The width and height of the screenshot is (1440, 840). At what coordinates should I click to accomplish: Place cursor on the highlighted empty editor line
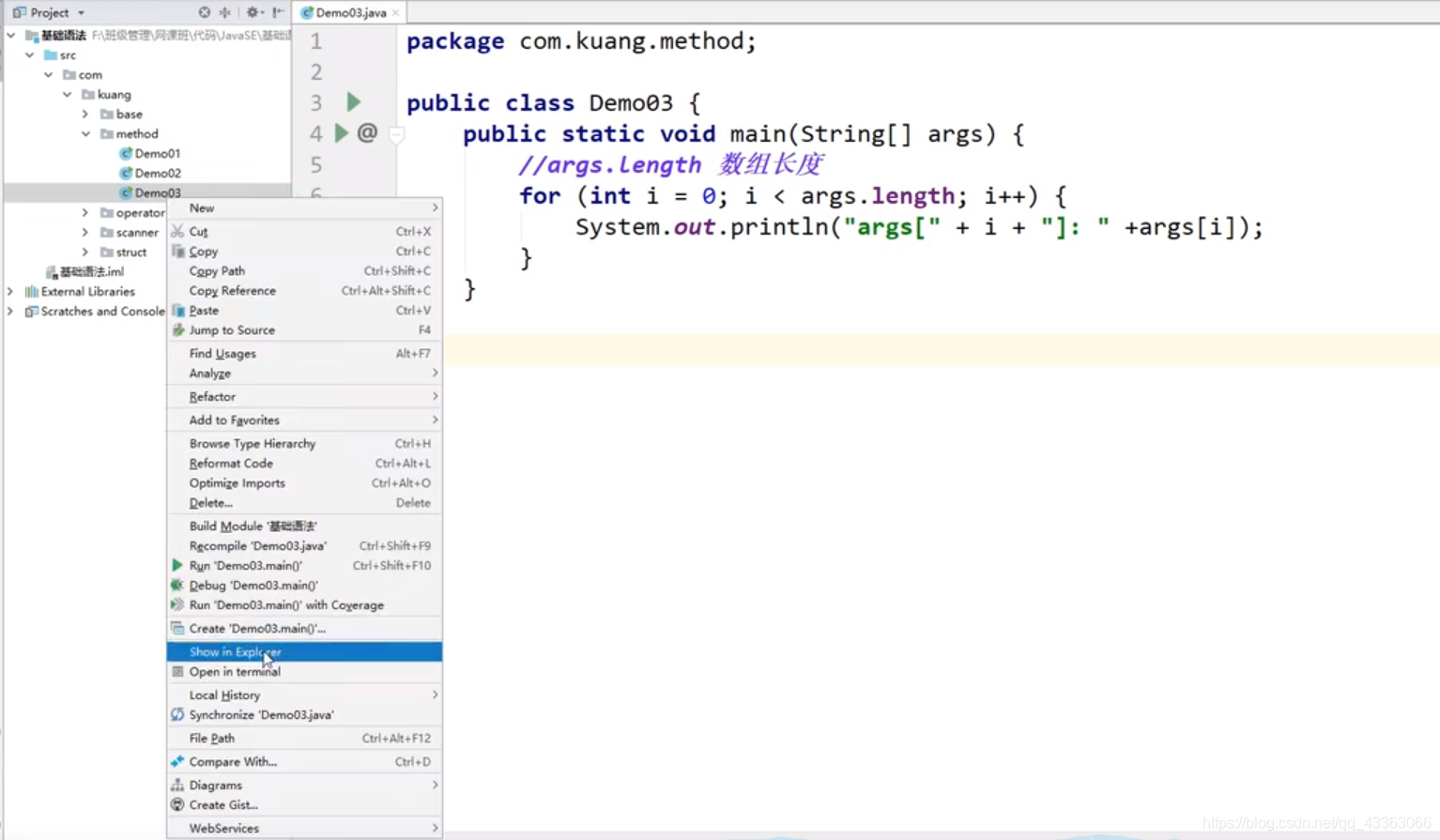point(942,350)
